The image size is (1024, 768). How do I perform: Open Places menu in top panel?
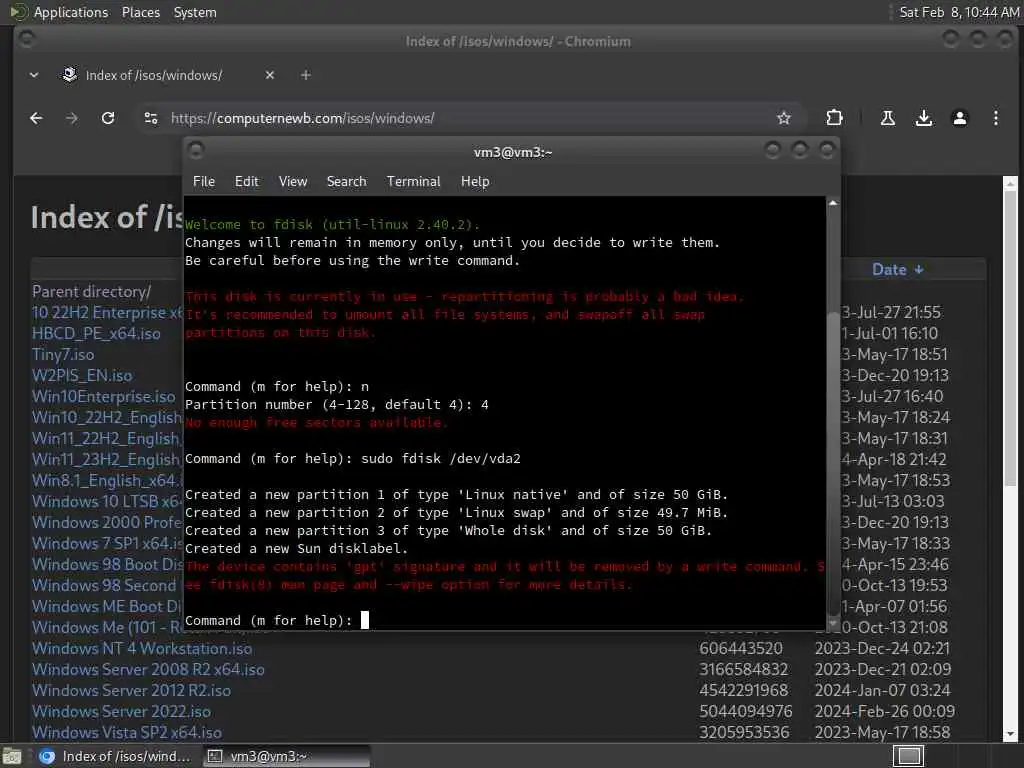point(140,12)
